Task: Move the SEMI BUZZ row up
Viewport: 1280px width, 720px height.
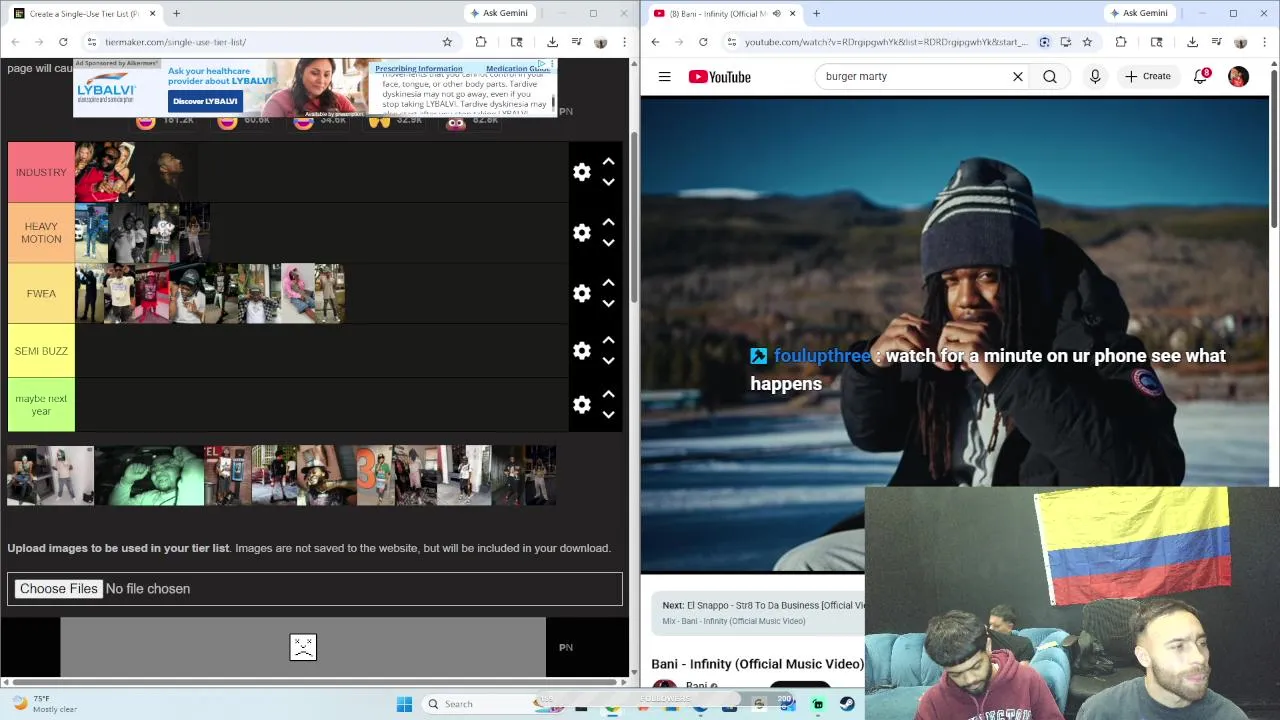Action: (x=608, y=340)
